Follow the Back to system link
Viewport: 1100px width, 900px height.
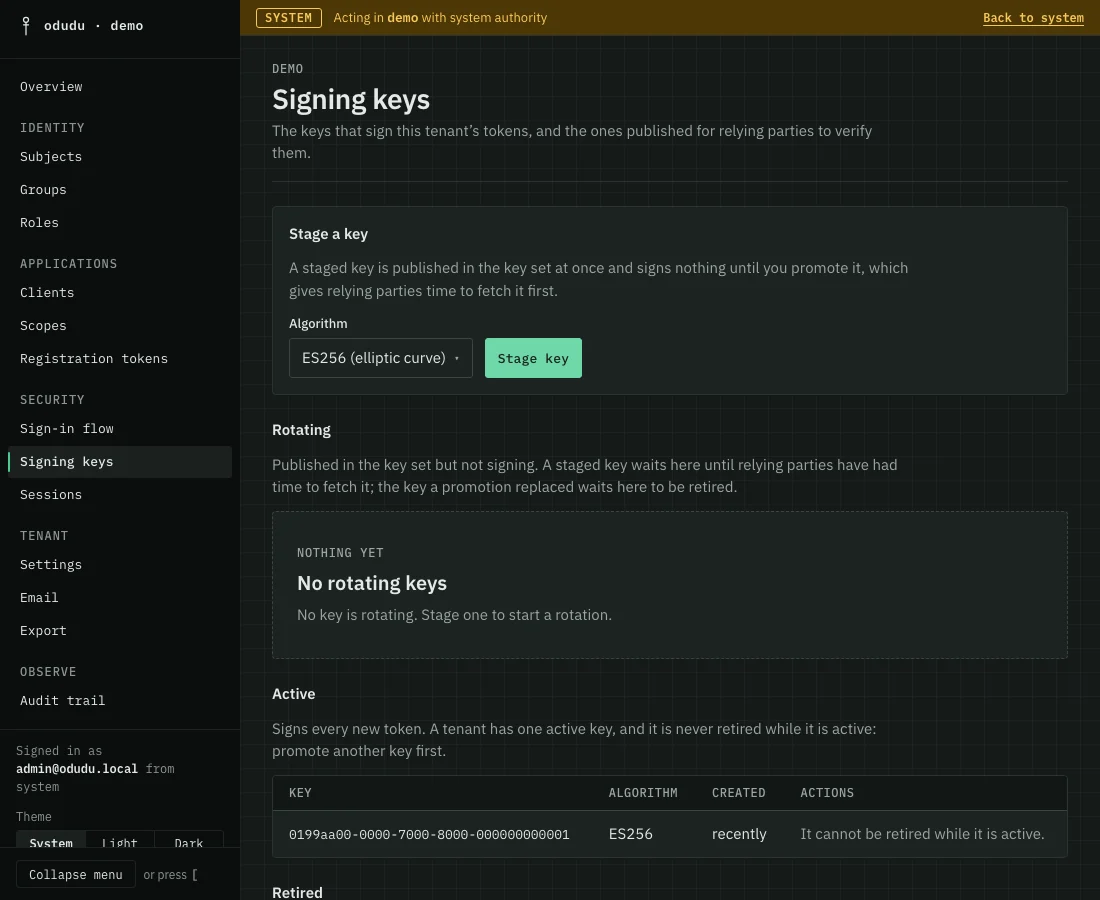coord(1033,18)
